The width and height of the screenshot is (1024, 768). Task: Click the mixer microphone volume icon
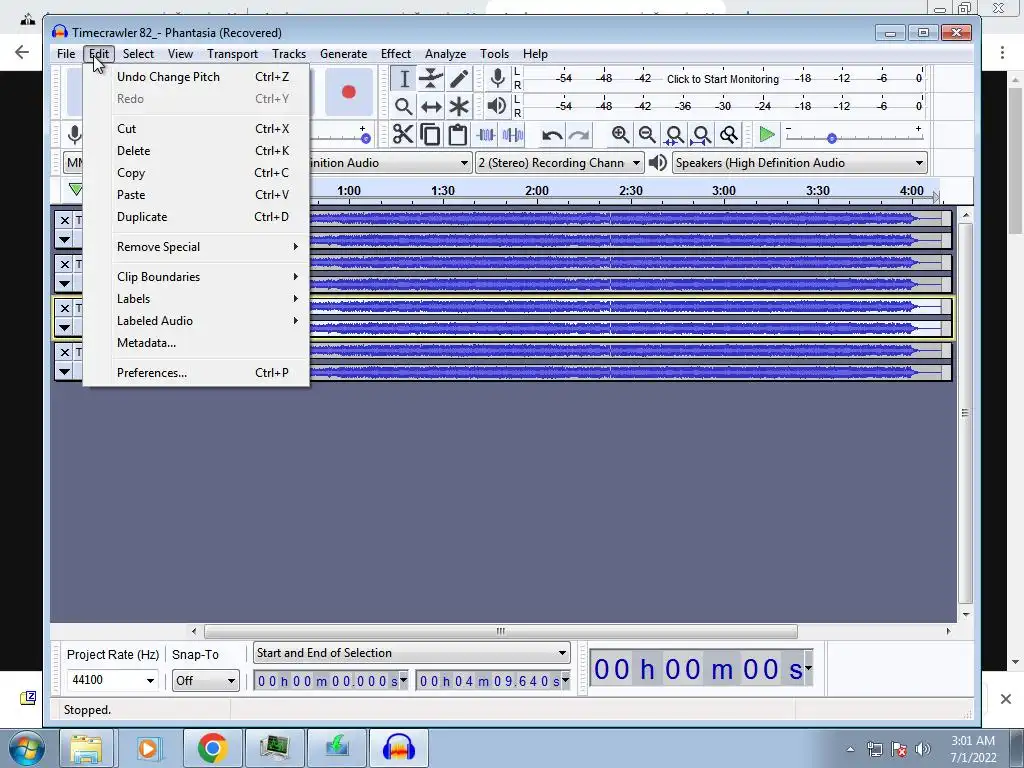point(75,135)
